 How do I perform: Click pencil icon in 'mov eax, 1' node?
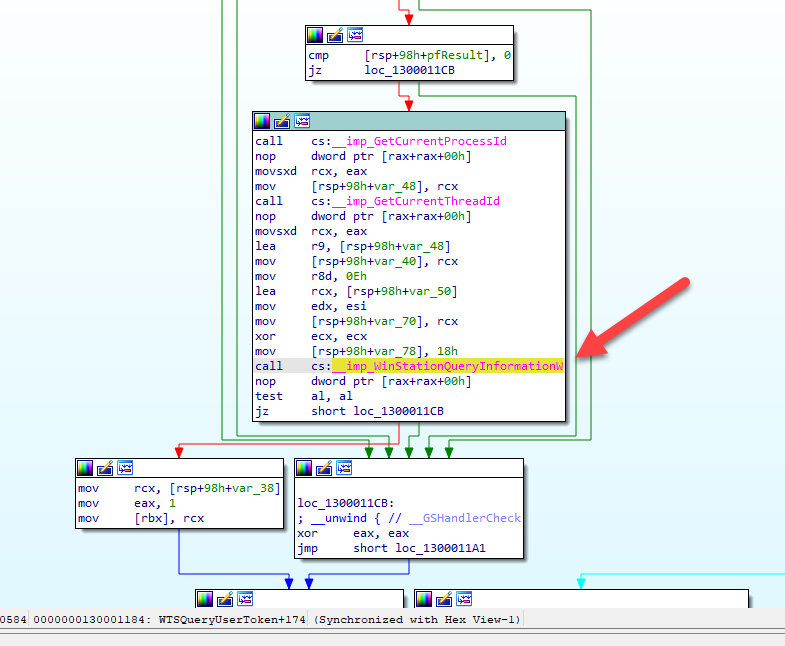click(x=105, y=468)
